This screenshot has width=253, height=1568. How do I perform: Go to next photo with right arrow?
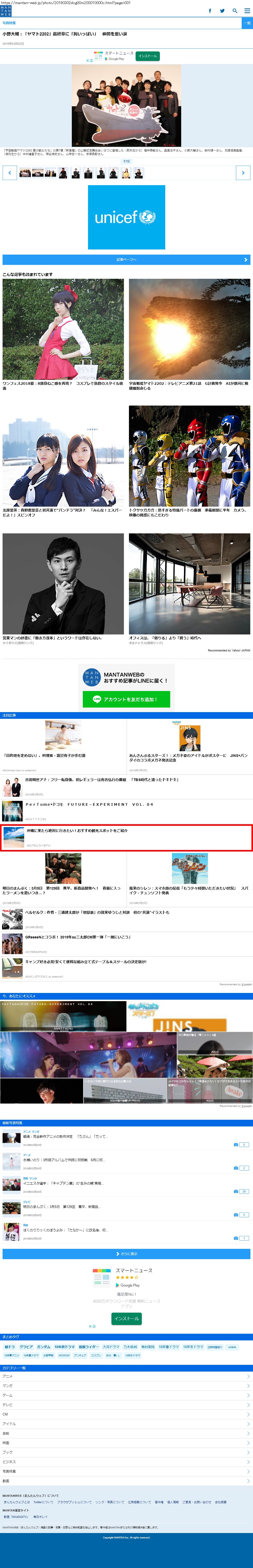[x=243, y=173]
